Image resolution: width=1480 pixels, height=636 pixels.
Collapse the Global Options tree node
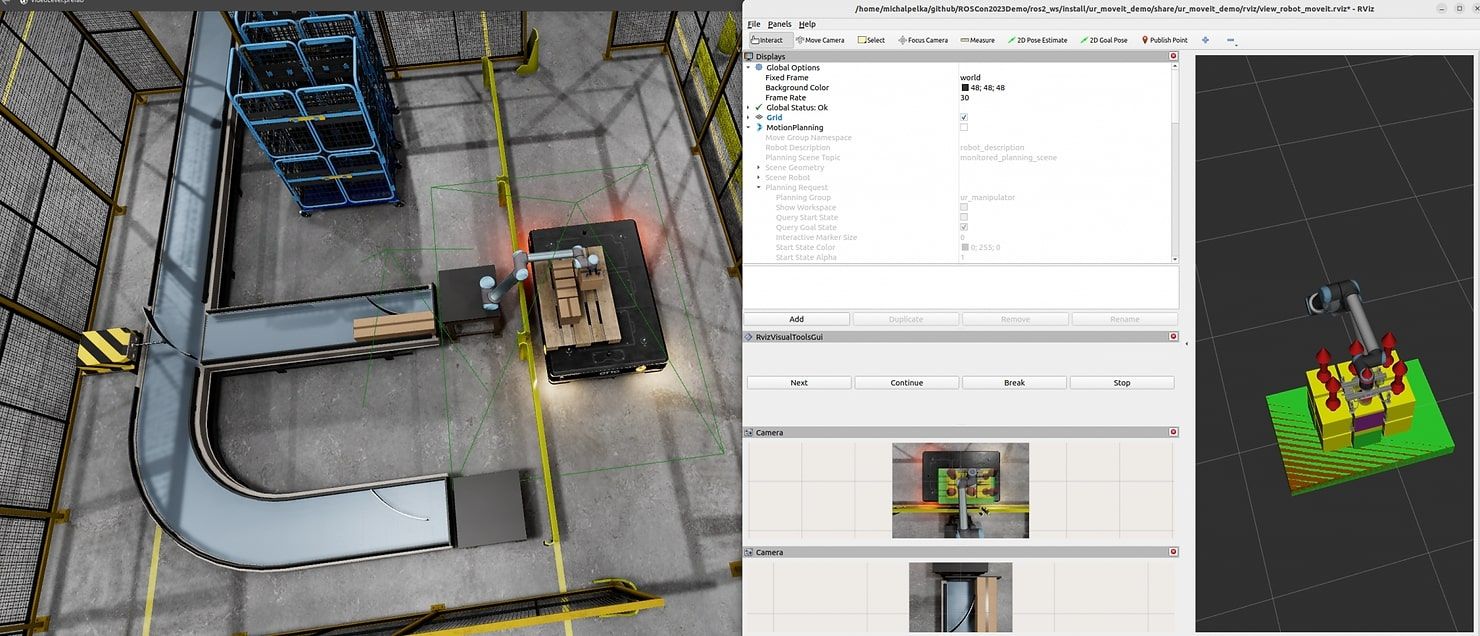tap(748, 67)
